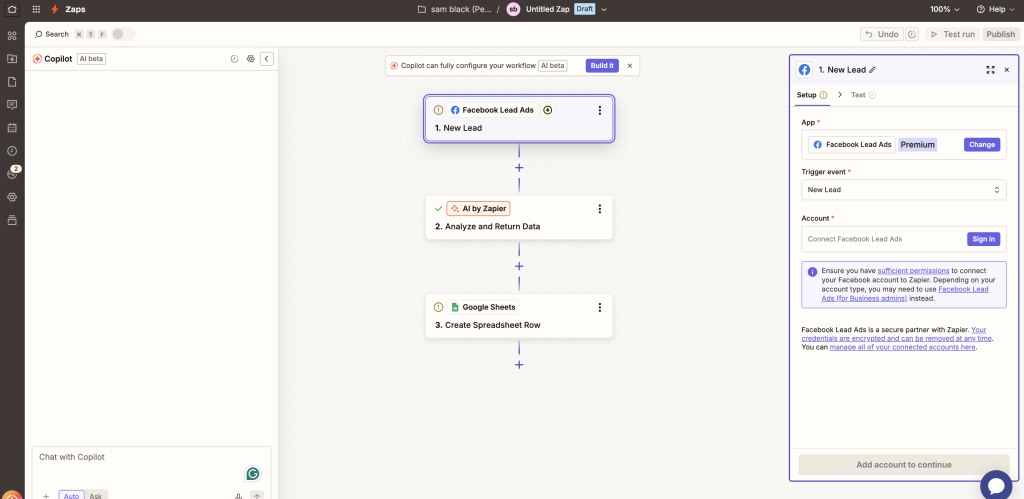Open the Google Sheets step menu
The height and width of the screenshot is (499, 1024).
coord(600,307)
